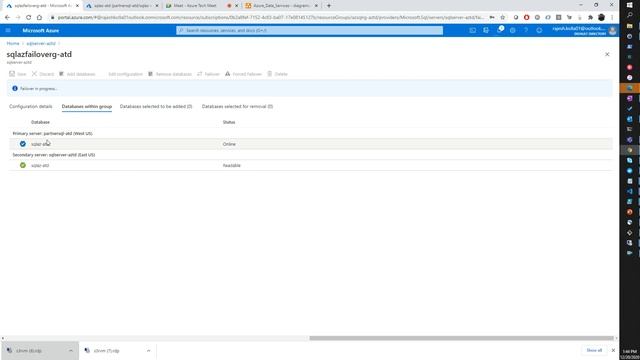The height and width of the screenshot is (360, 640).
Task: Open File Explorer from the taskbar
Action: 629,26
